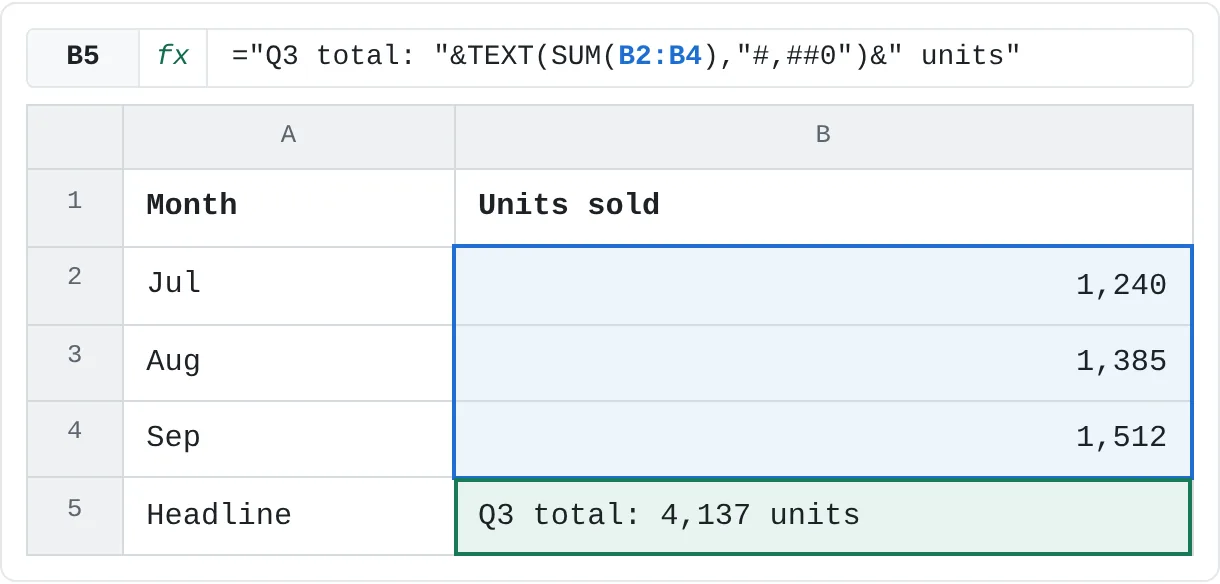Select the "Headline" label cell
This screenshot has height=584, width=1220.
pyautogui.click(x=289, y=516)
